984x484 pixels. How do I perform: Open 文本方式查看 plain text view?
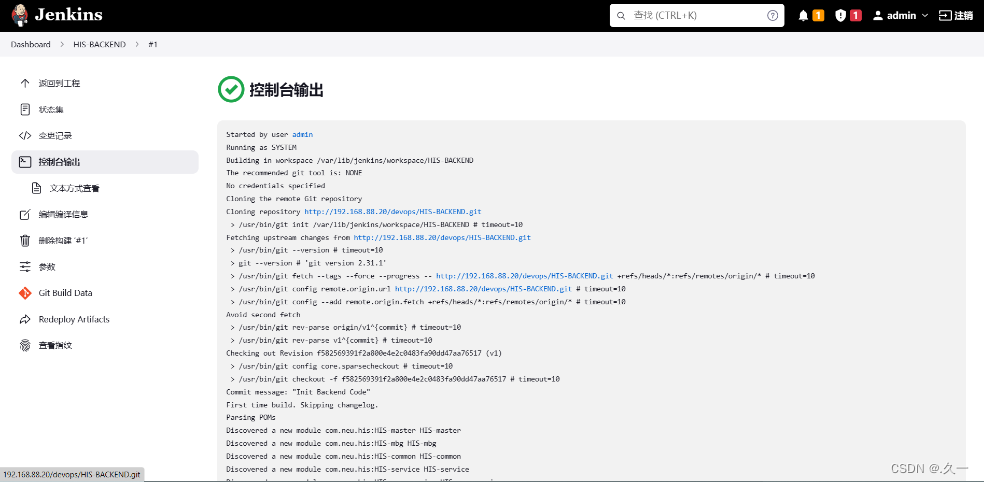tap(74, 188)
